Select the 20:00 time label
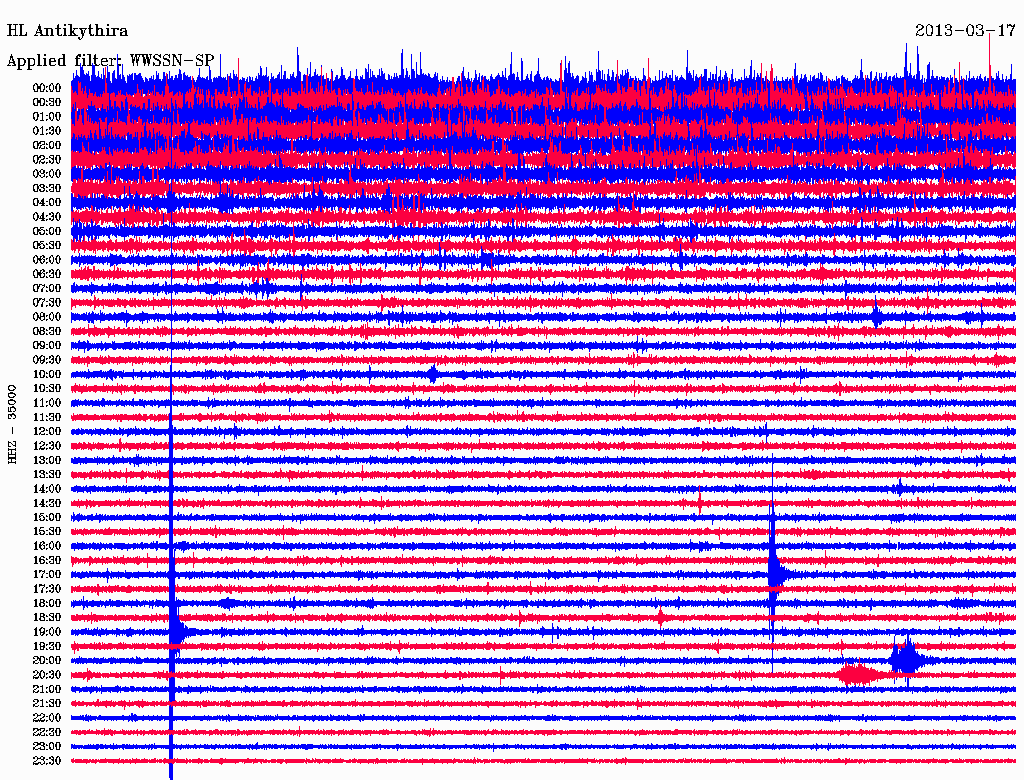 pyautogui.click(x=47, y=660)
